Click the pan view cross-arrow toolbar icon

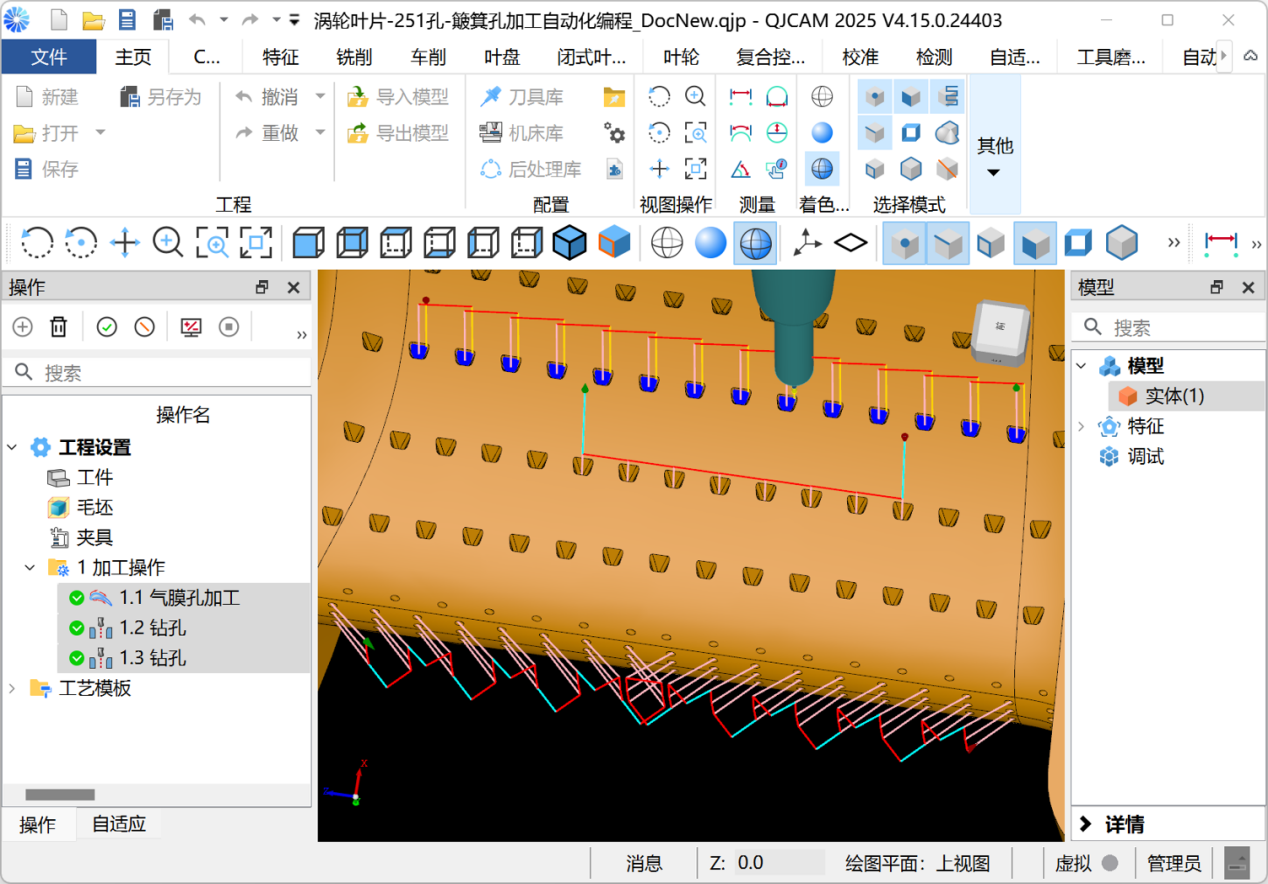(x=124, y=242)
